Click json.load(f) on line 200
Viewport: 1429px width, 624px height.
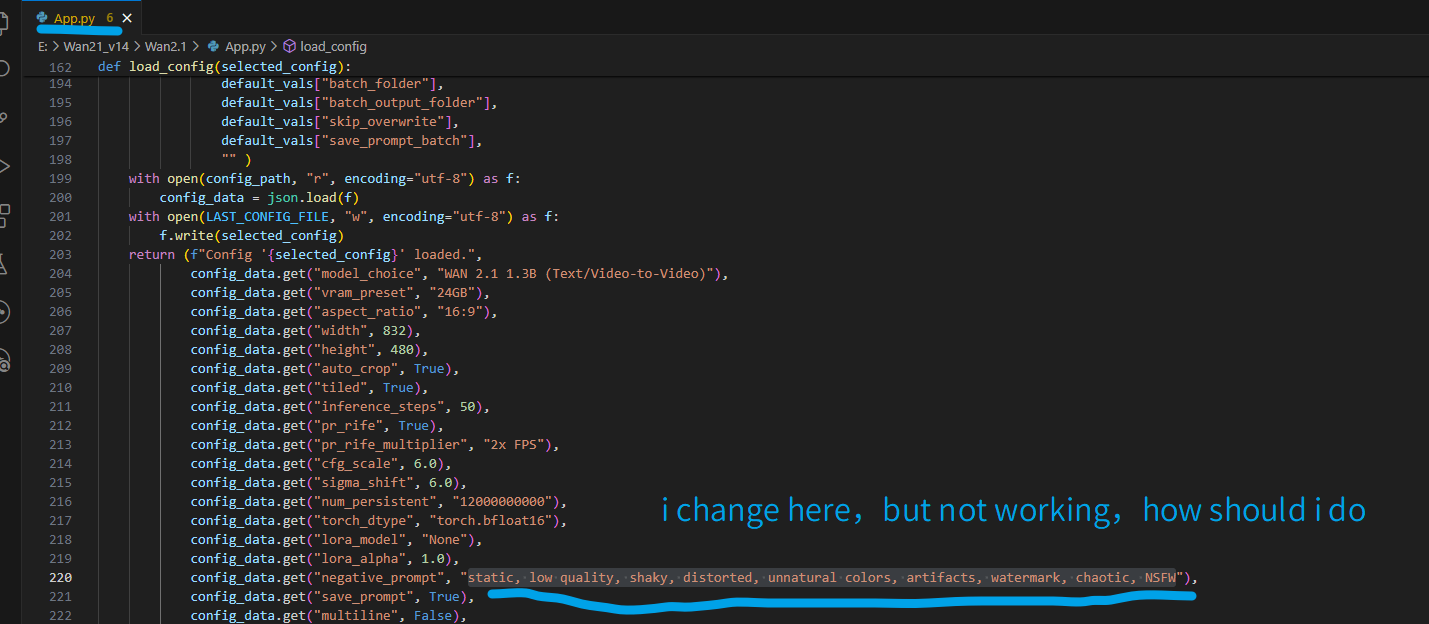click(x=313, y=198)
